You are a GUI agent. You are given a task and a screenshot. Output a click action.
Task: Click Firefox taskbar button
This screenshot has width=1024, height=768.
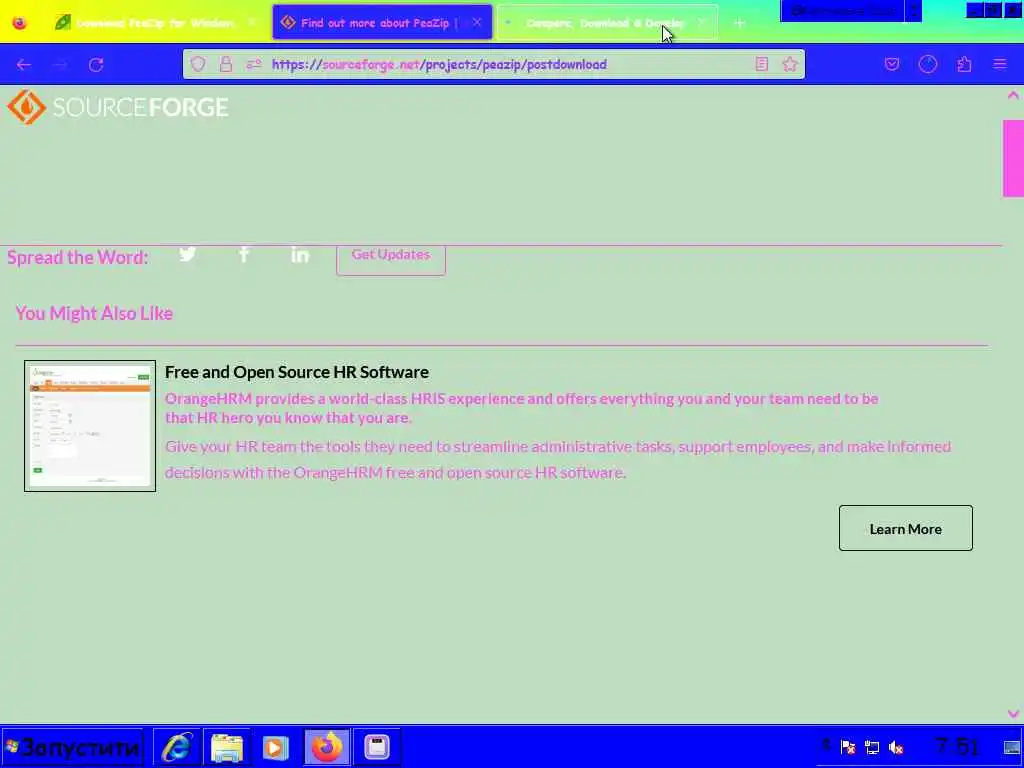pyautogui.click(x=327, y=747)
